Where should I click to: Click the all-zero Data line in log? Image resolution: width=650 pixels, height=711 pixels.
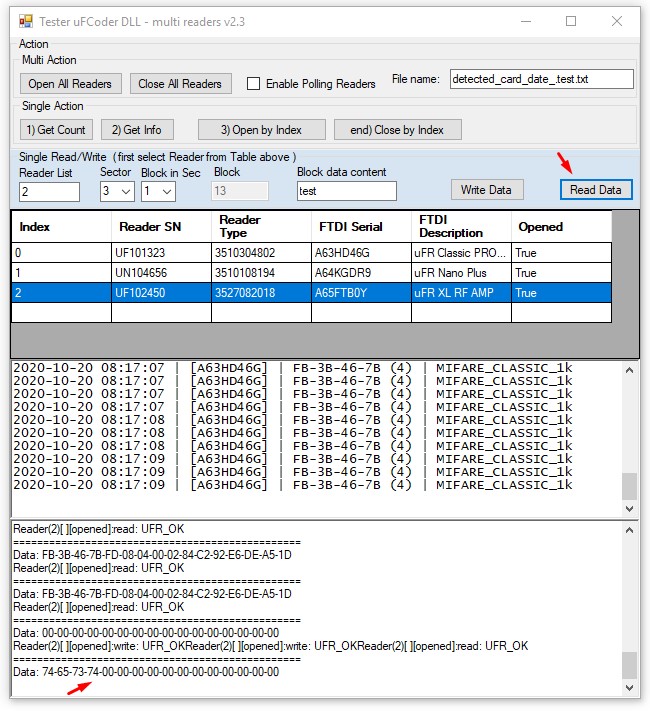[x=146, y=633]
